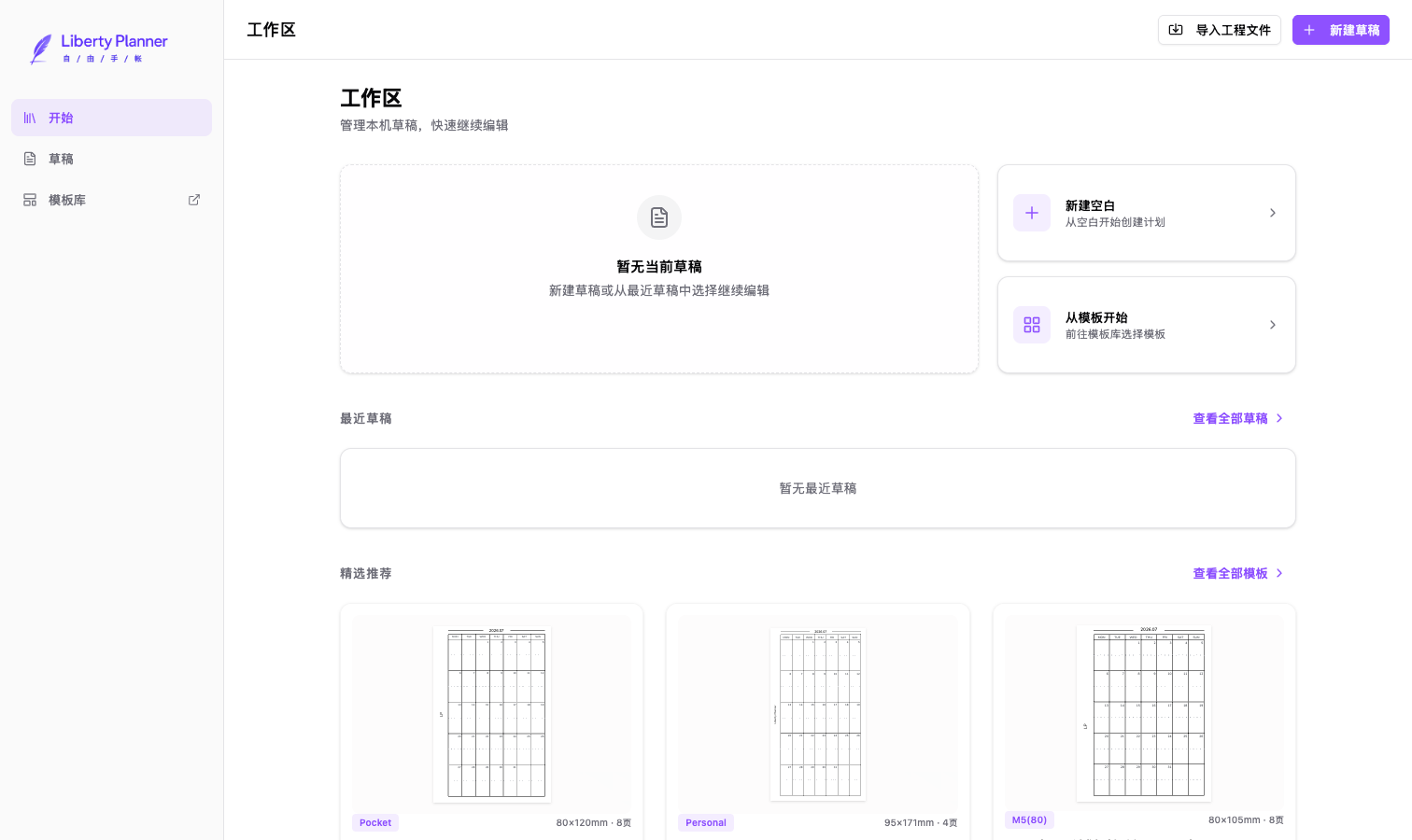Click the chevron arrow on 新建空白 card
Image resolution: width=1412 pixels, height=840 pixels.
tap(1273, 213)
